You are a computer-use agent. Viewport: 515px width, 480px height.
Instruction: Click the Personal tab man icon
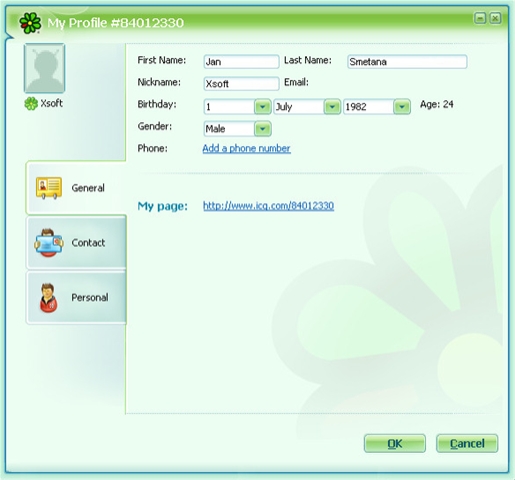coord(48,298)
